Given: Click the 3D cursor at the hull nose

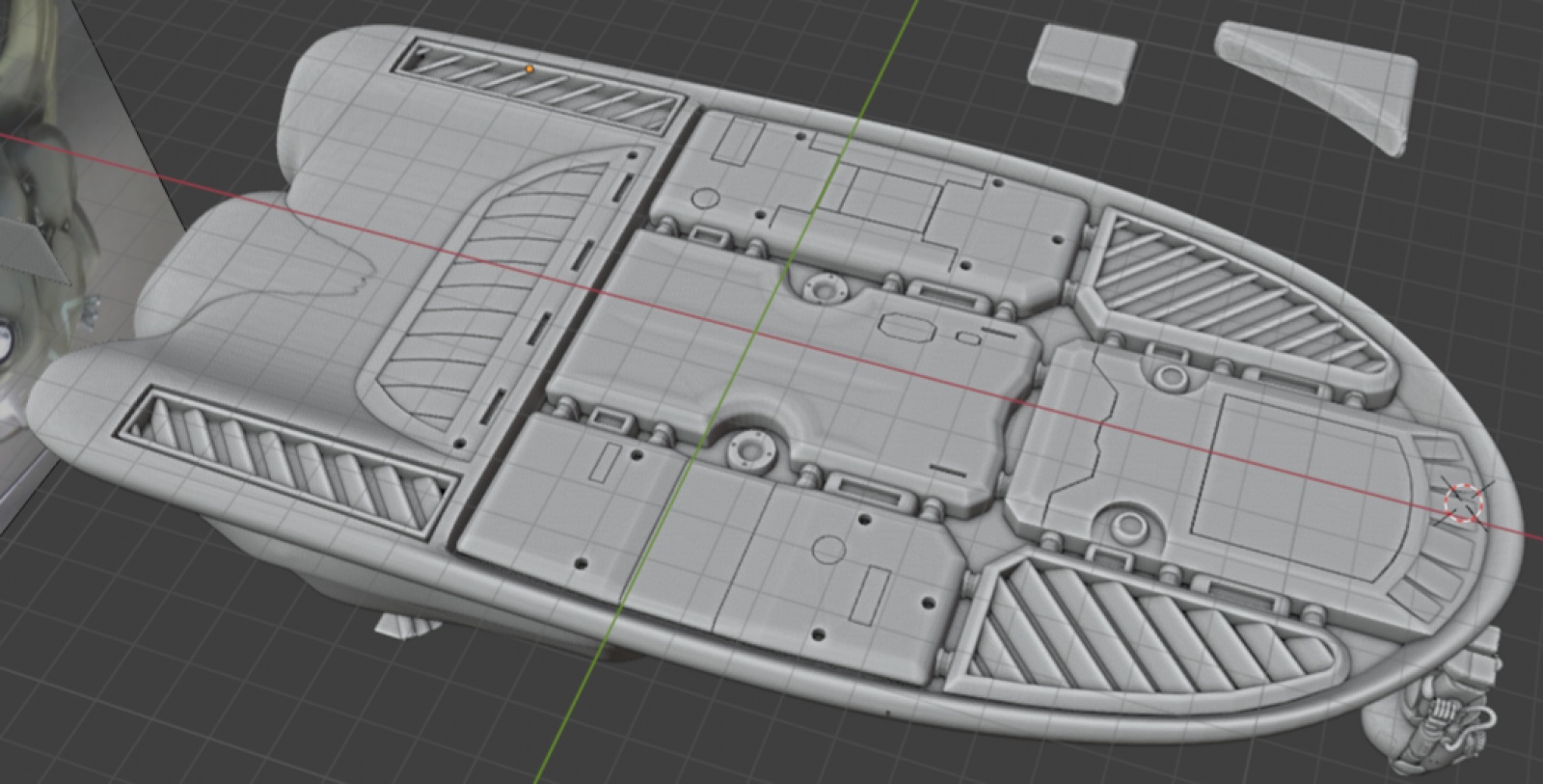Looking at the screenshot, I should [1462, 503].
